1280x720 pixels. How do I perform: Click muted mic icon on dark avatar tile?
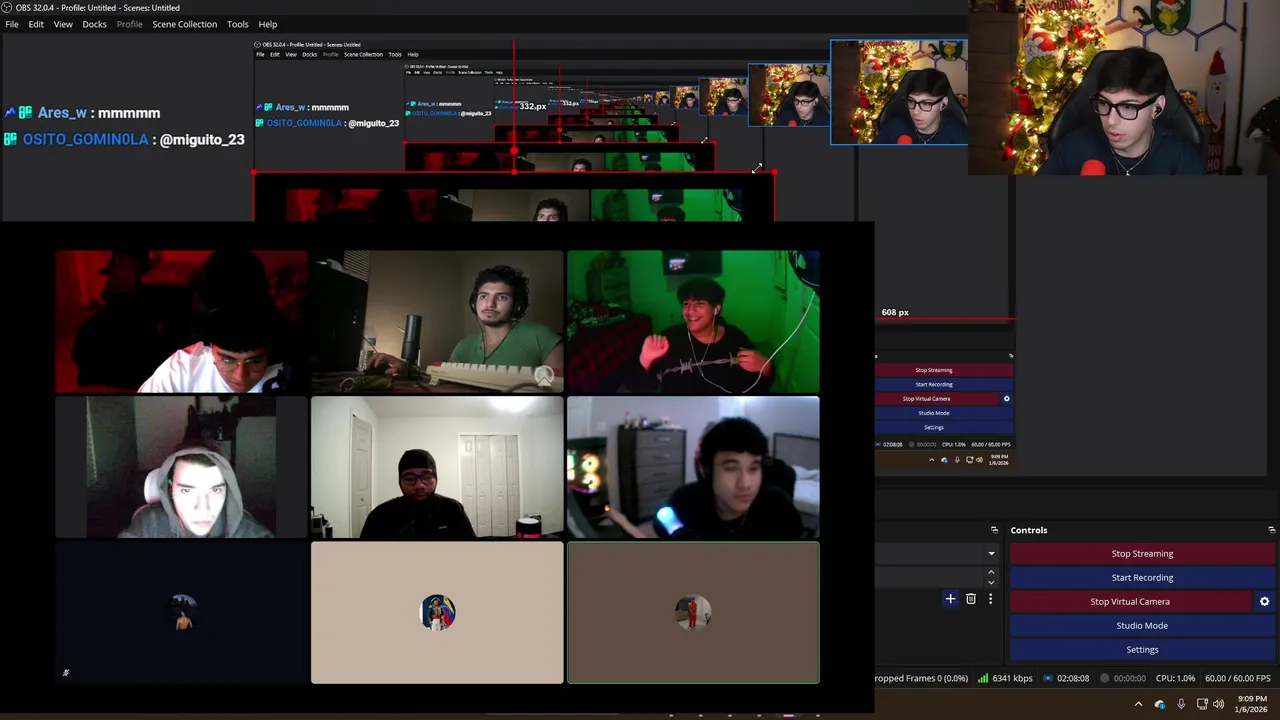[x=66, y=673]
